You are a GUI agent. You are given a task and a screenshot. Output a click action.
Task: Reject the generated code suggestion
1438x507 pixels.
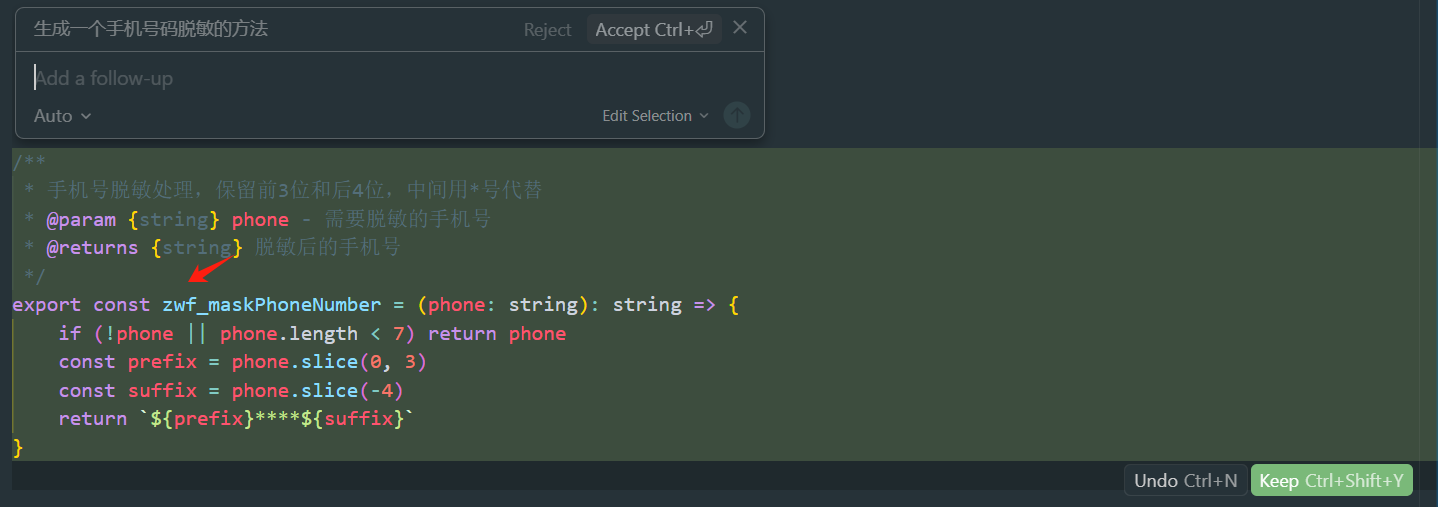[547, 30]
